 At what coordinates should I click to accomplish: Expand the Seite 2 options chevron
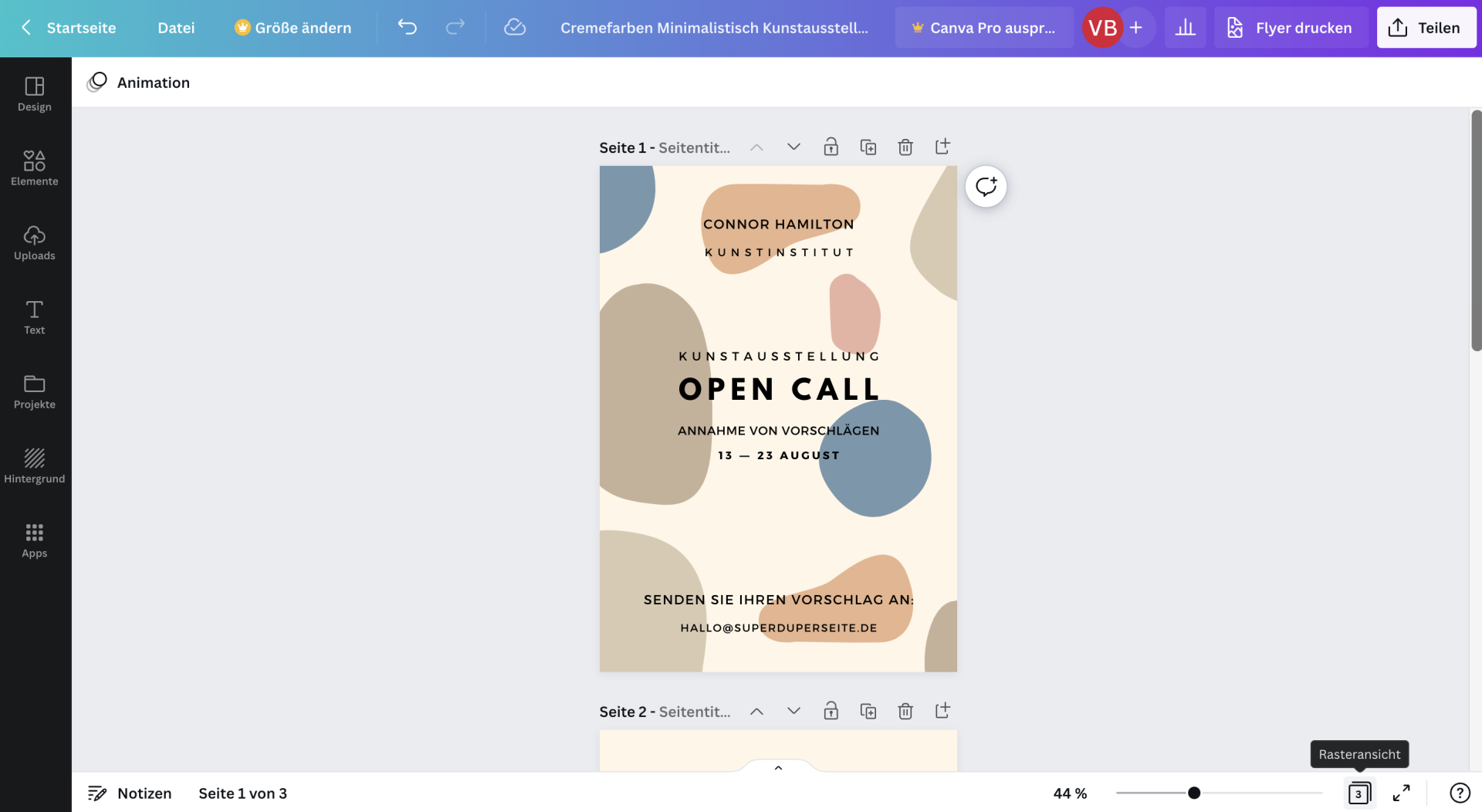pos(793,711)
